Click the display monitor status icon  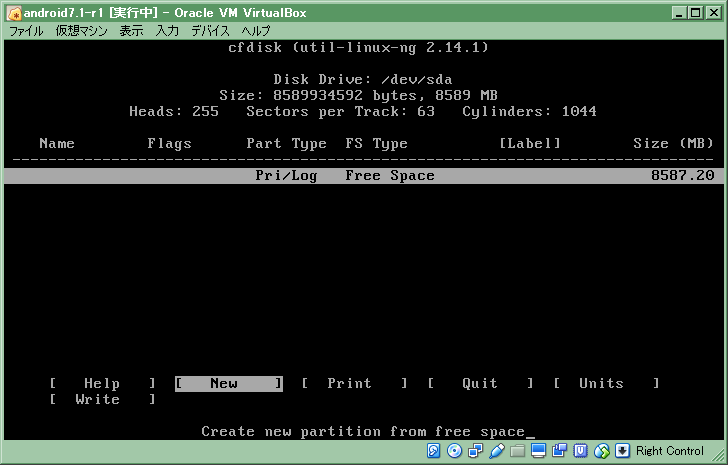539,451
